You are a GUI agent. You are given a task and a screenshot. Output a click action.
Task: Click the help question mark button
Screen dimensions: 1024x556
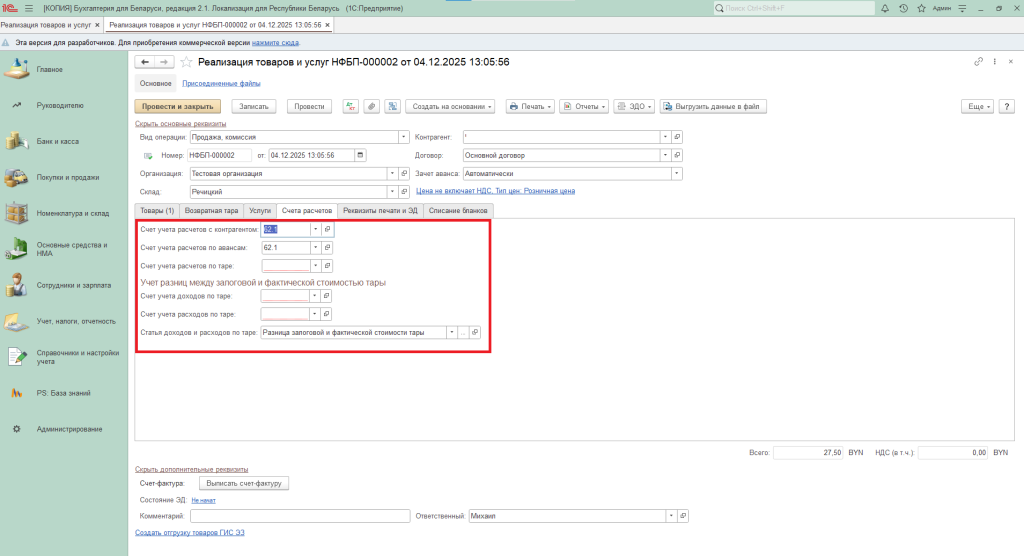pyautogui.click(x=1006, y=106)
